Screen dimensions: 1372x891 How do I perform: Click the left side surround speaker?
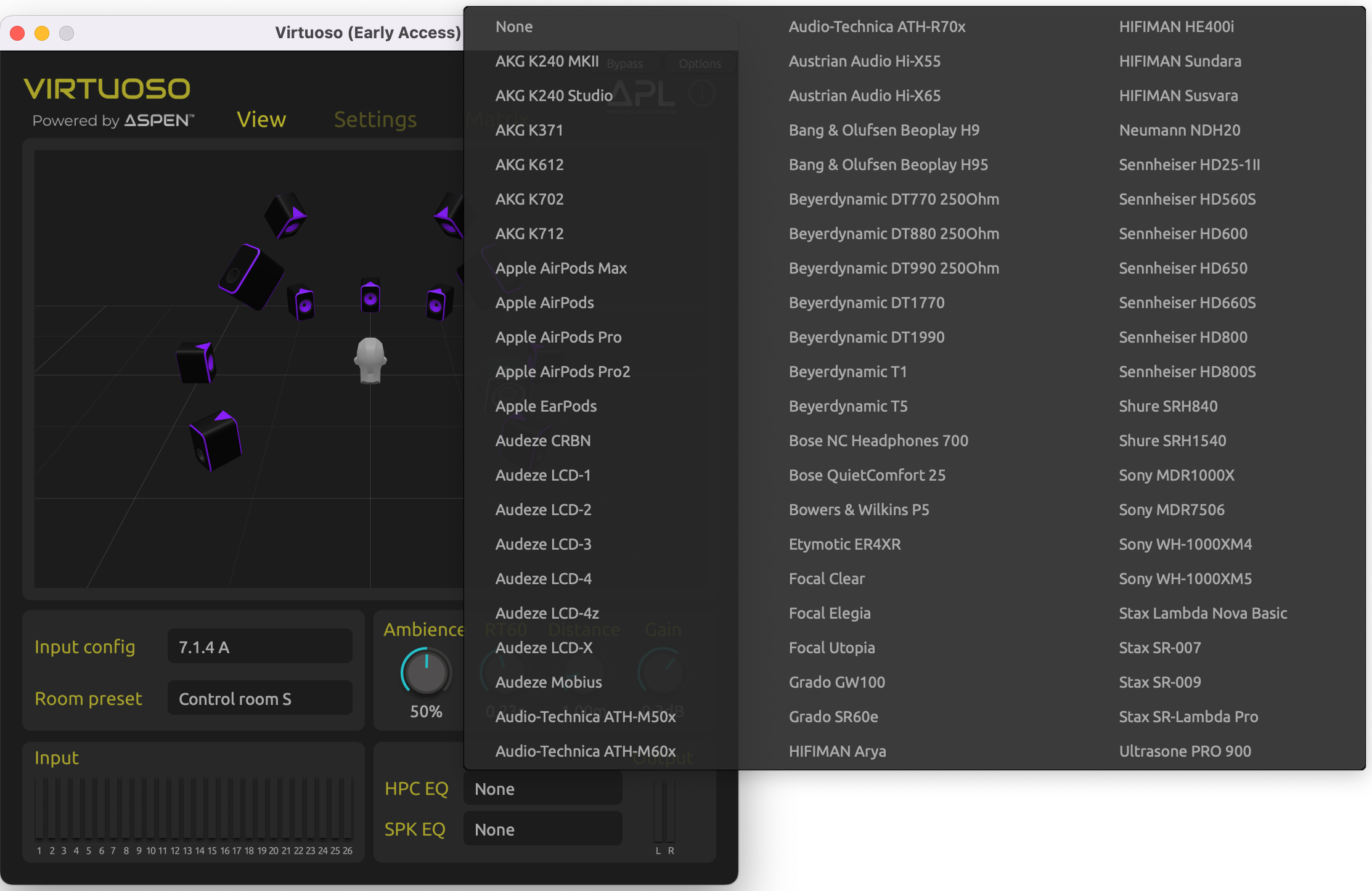196,362
